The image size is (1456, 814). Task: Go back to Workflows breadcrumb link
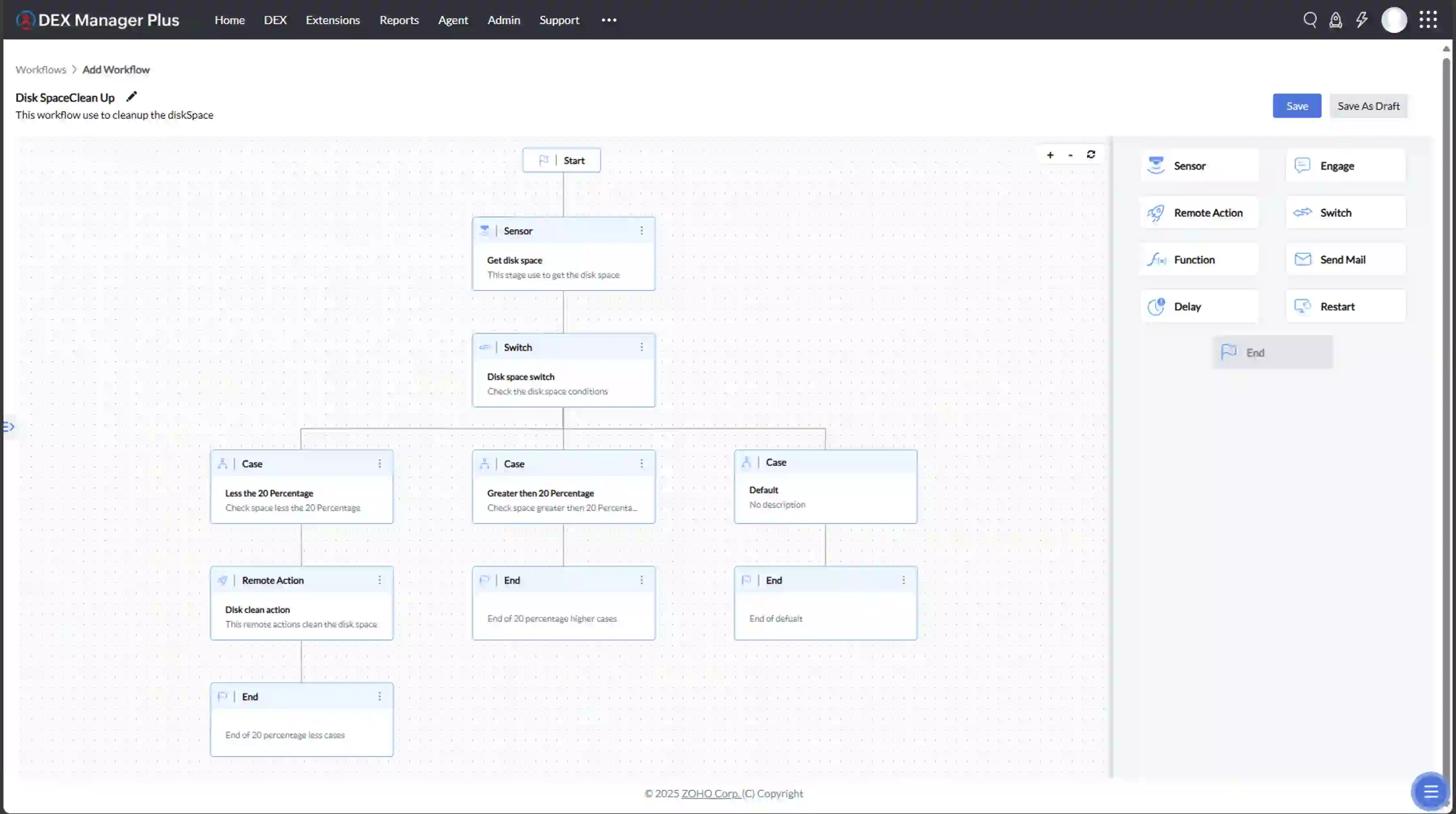pos(41,70)
